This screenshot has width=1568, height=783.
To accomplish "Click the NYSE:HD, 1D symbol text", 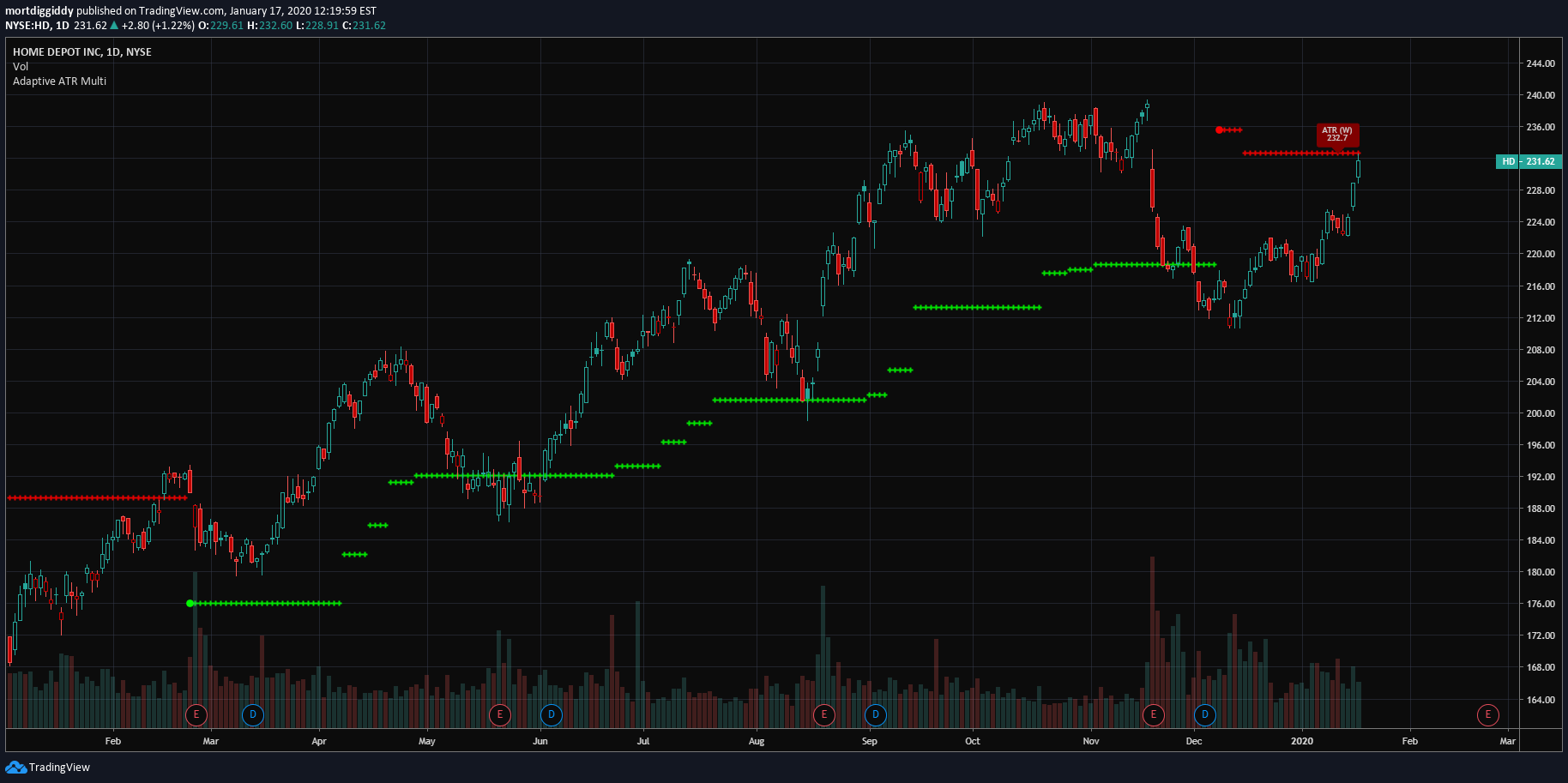I will [x=37, y=26].
